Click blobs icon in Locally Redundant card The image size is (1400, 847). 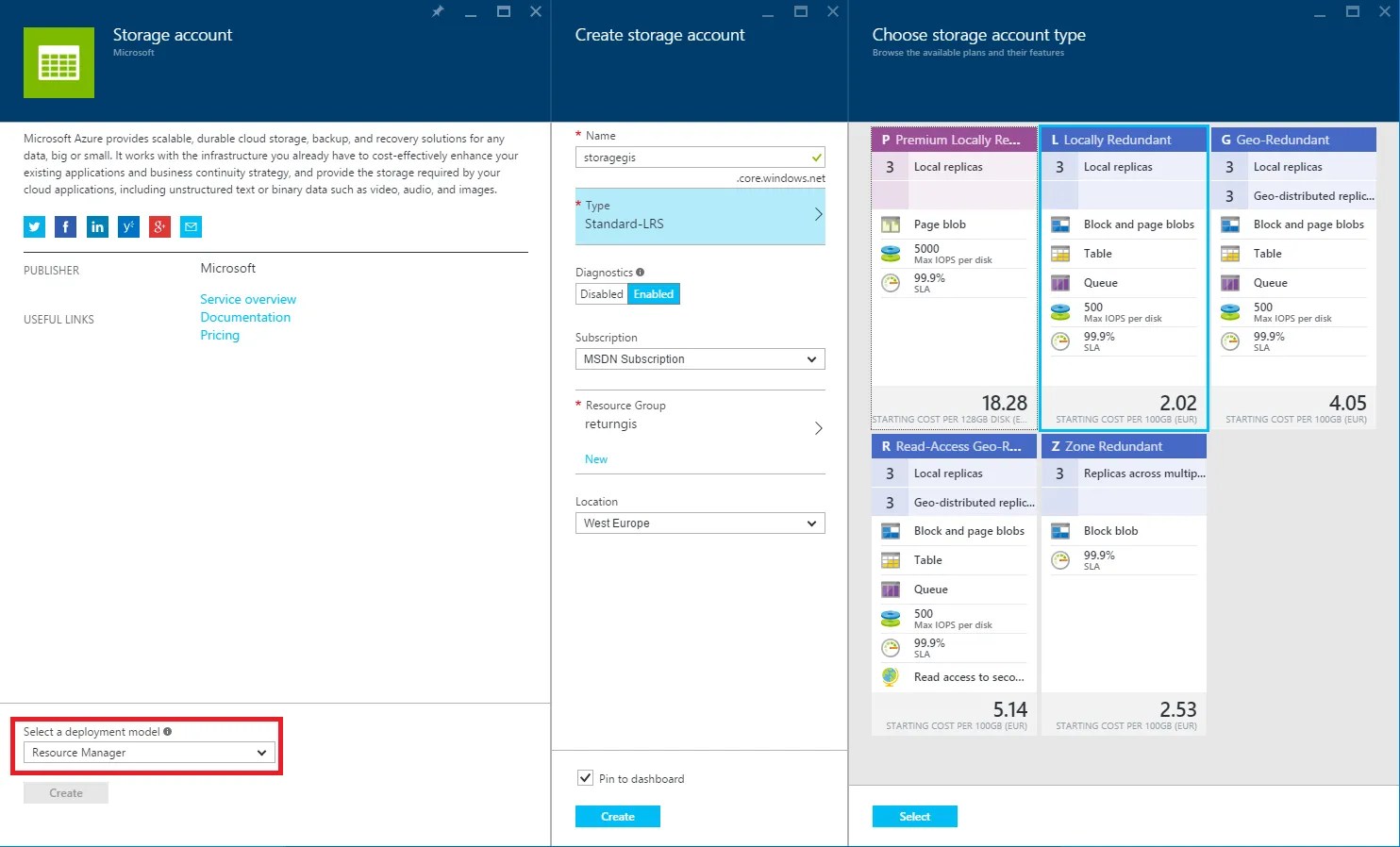(x=1060, y=224)
